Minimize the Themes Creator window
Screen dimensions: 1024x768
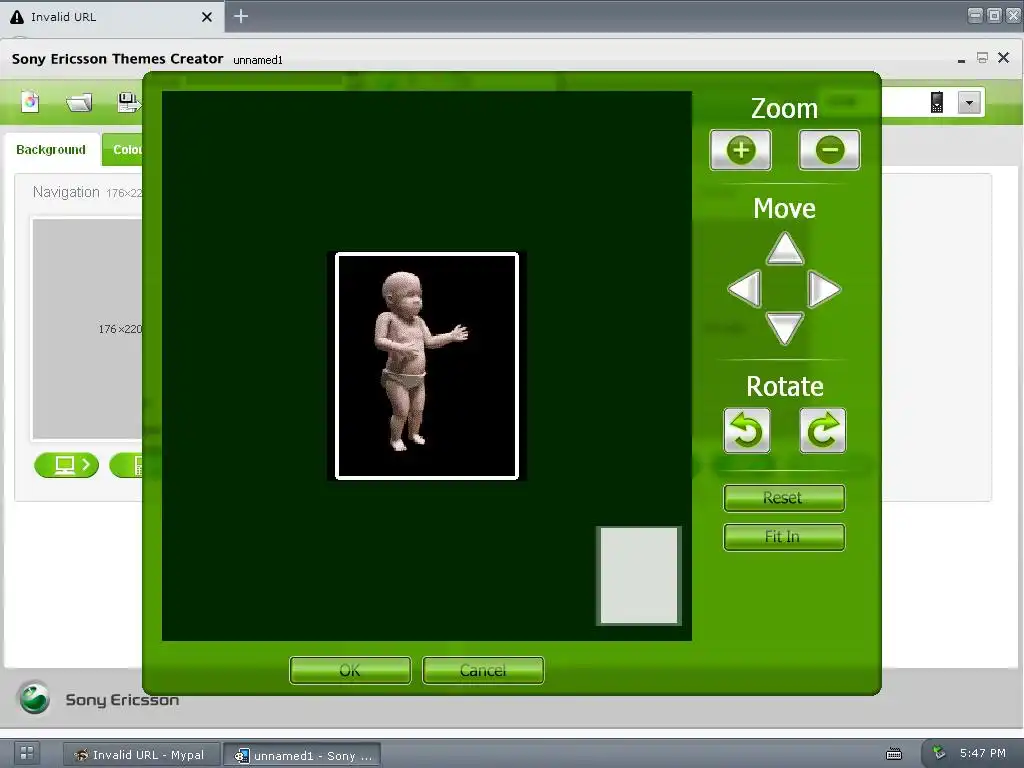point(961,60)
